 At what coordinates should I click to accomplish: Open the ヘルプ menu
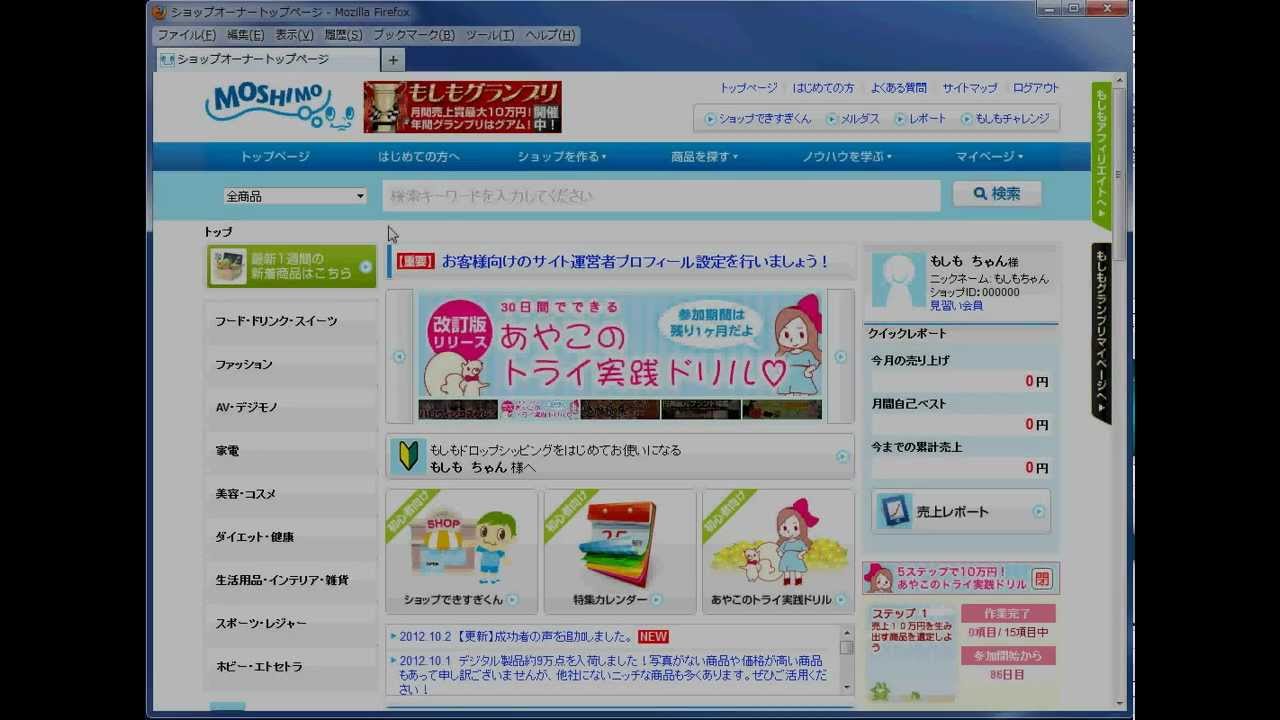pos(550,35)
